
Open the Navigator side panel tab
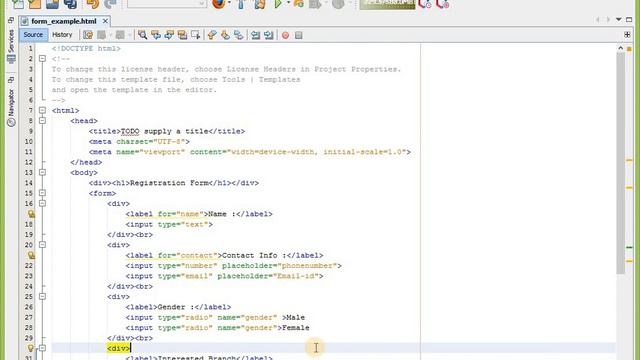(x=11, y=107)
